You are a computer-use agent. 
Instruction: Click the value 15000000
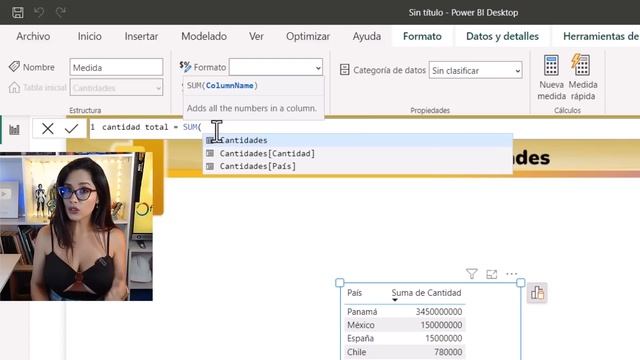point(444,339)
